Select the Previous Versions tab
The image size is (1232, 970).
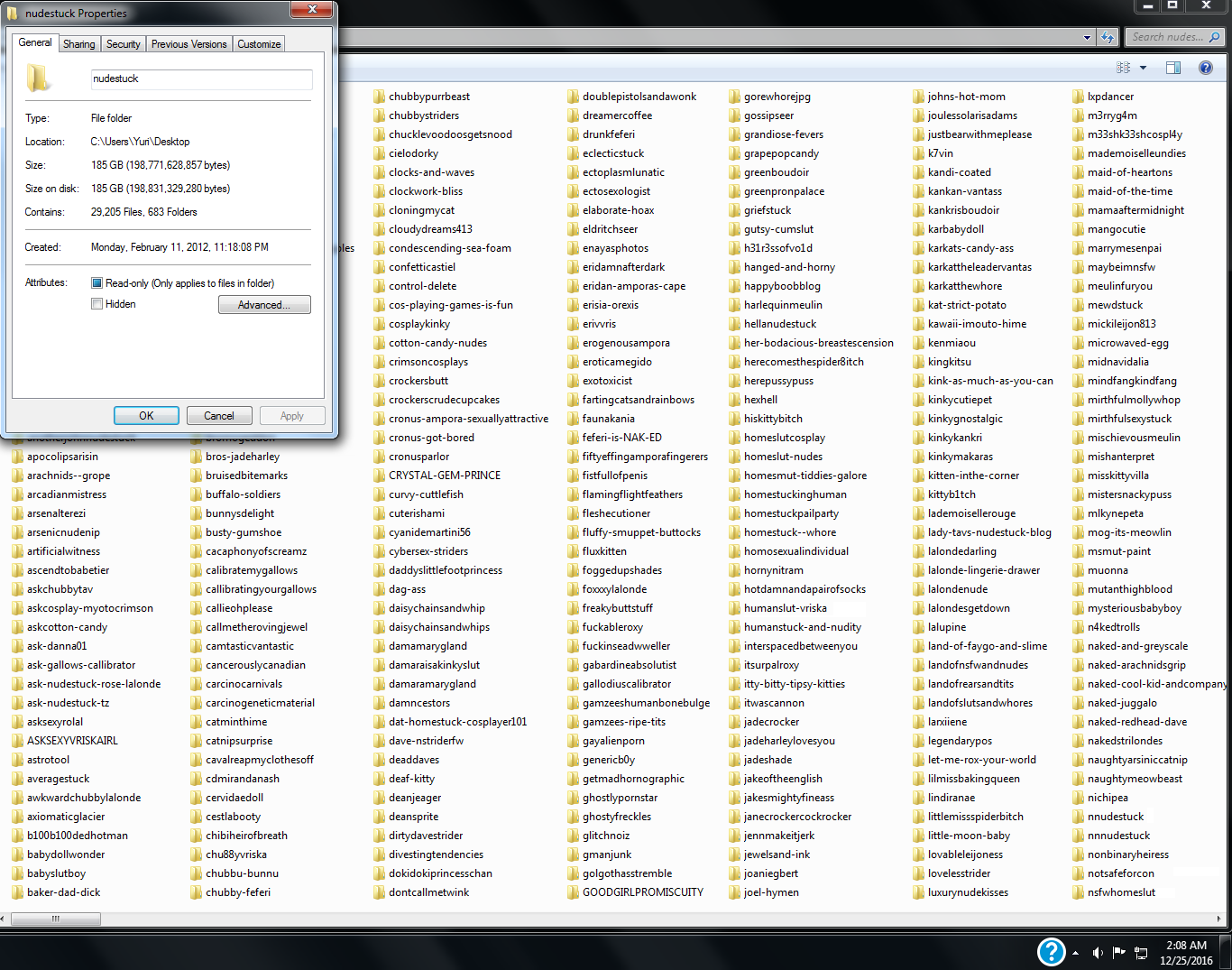coord(188,43)
